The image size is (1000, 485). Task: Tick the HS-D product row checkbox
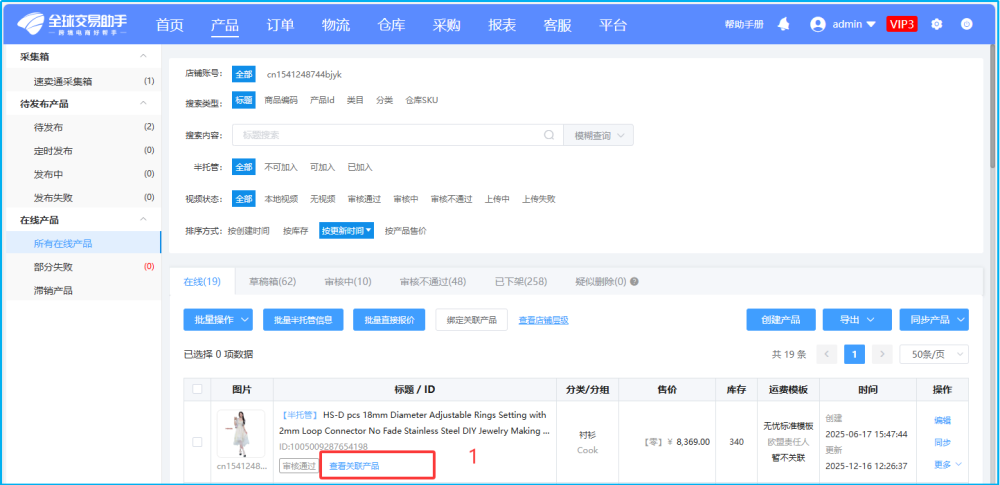(x=197, y=442)
